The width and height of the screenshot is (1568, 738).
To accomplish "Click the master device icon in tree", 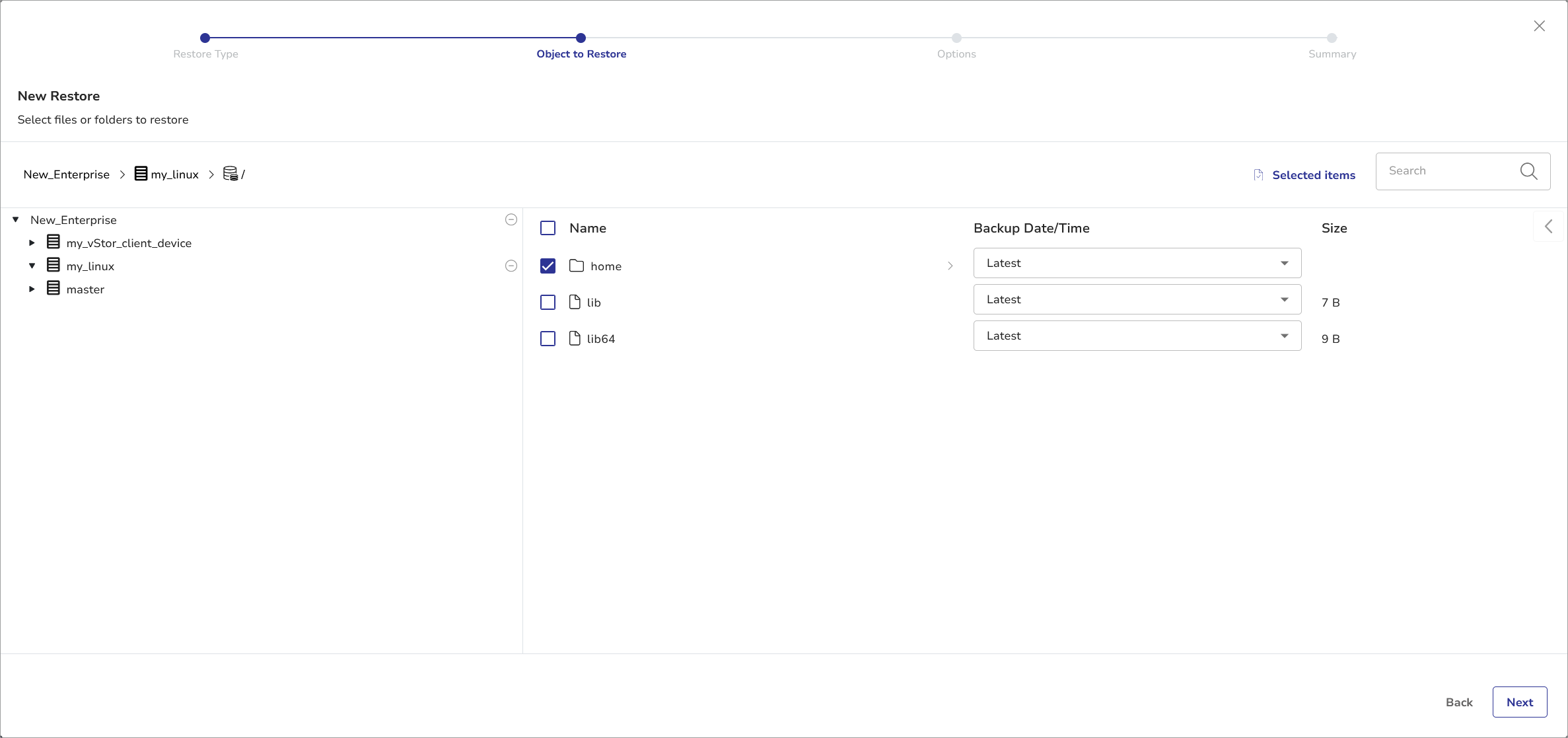I will click(53, 289).
